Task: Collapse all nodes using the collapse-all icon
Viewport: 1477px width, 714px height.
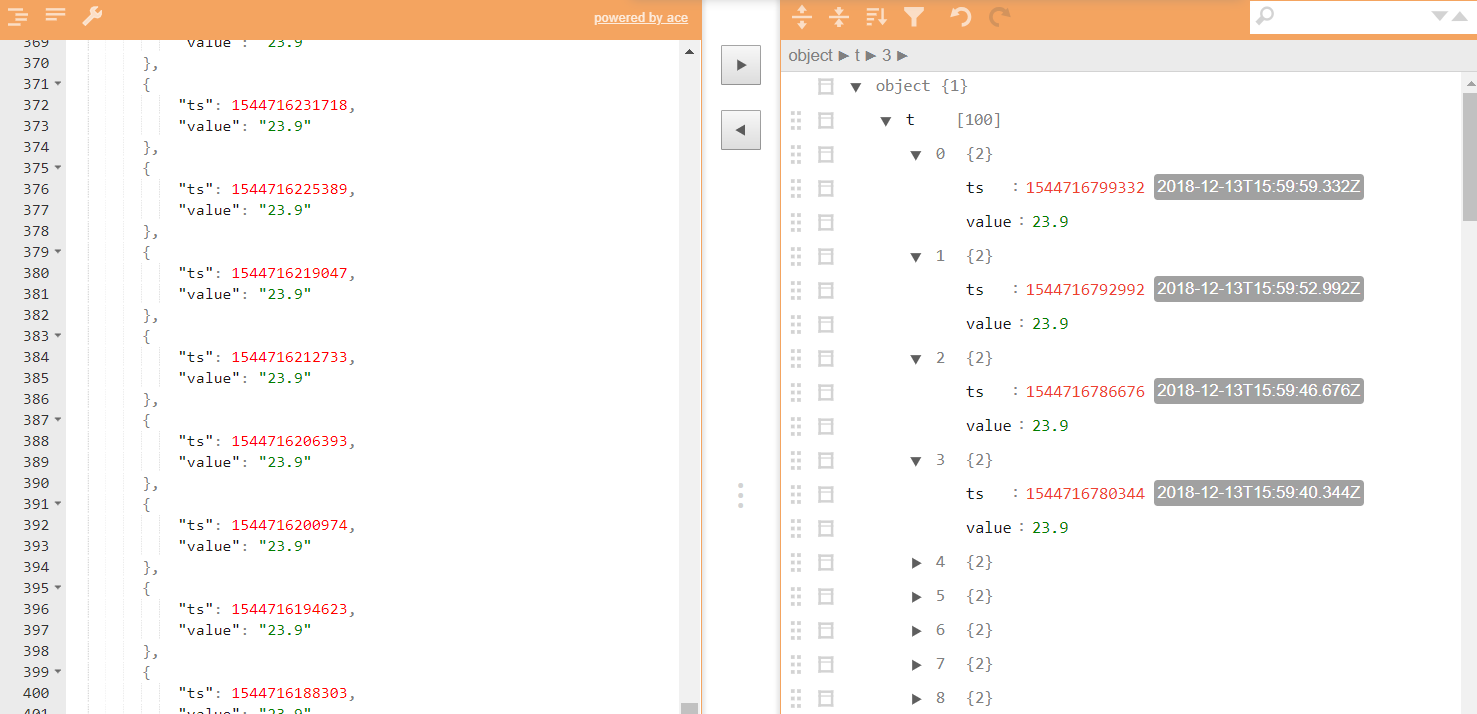Action: (839, 17)
